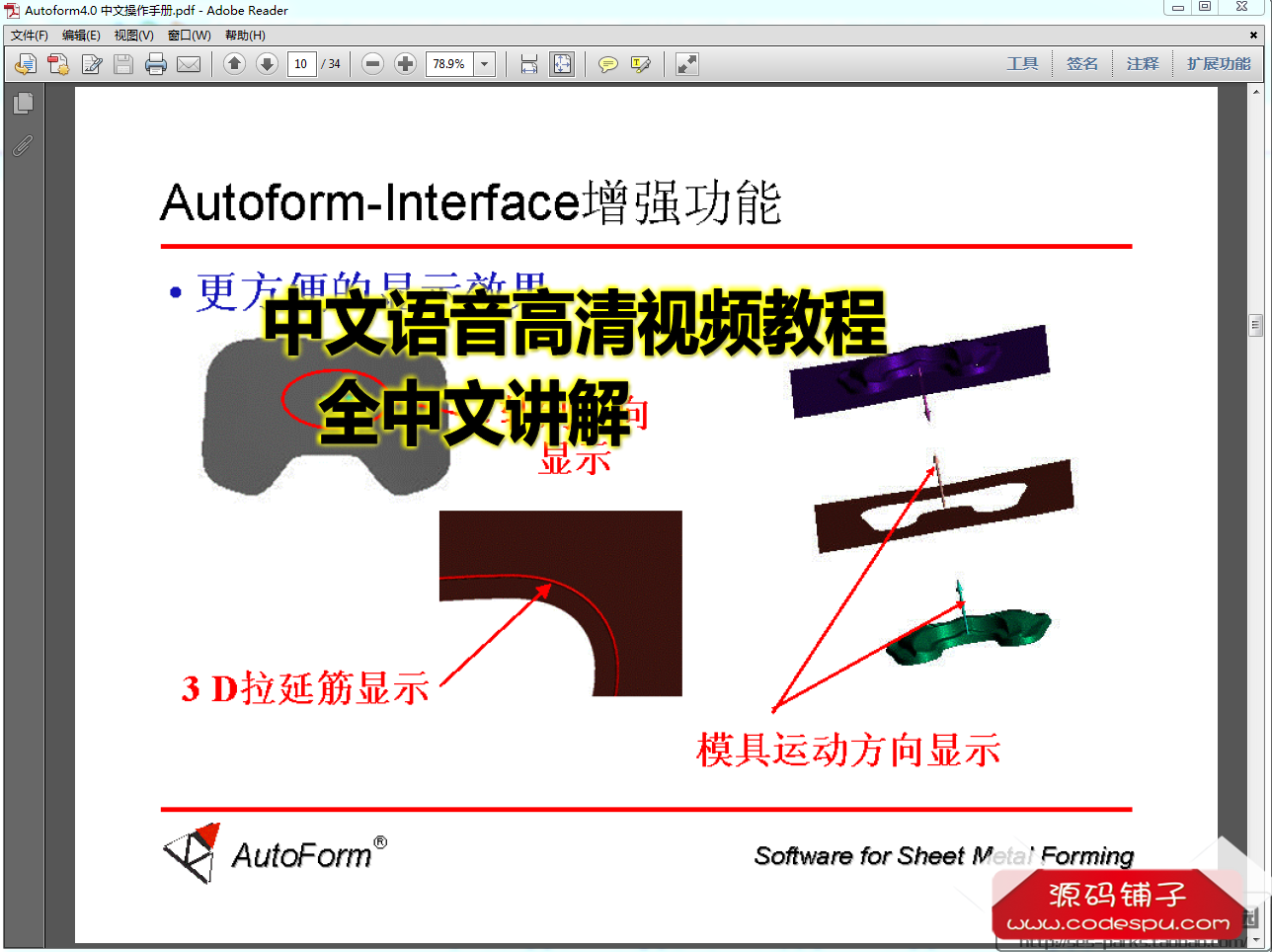This screenshot has width=1272, height=952.
Task: Click the open/convert file icon
Action: coord(26,64)
